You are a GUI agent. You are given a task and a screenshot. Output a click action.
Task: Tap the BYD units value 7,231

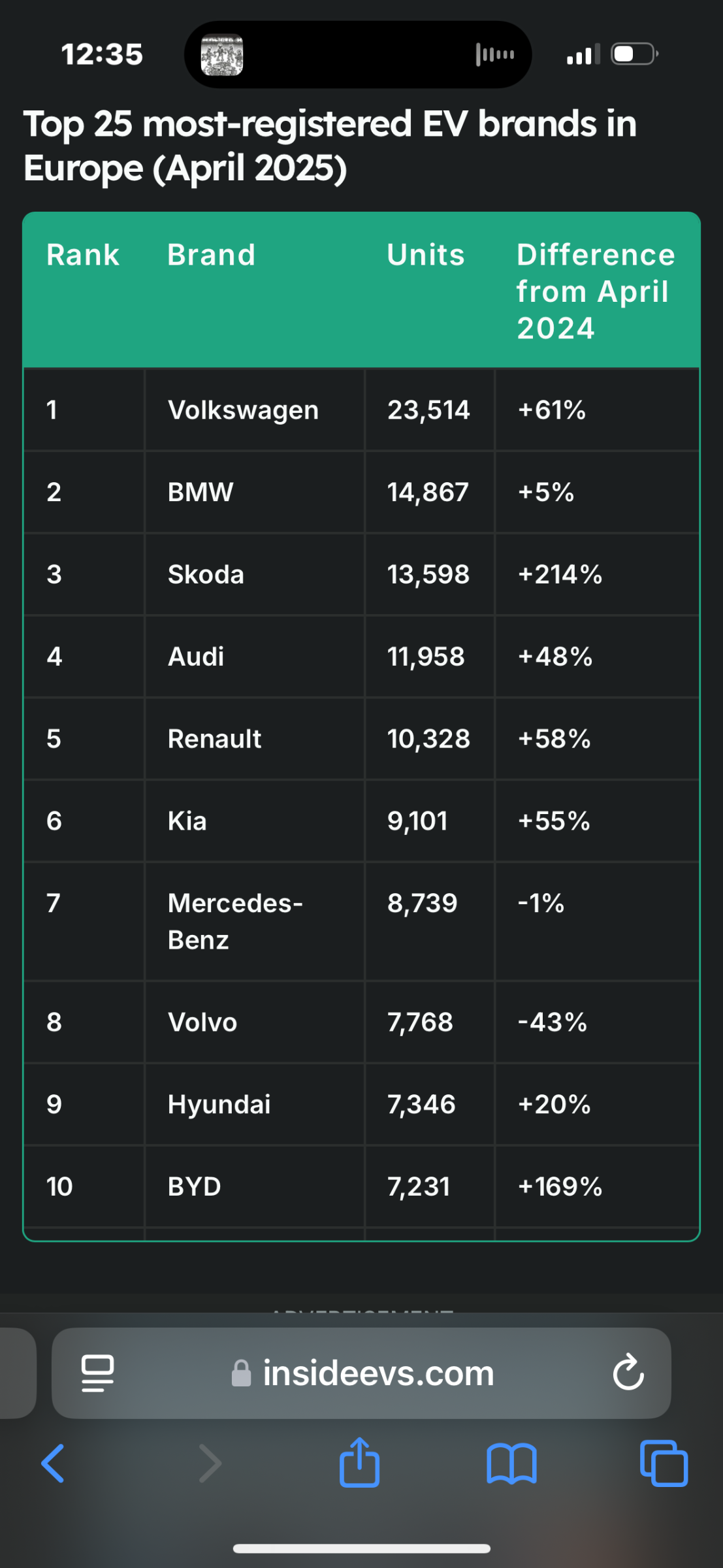tap(419, 1186)
